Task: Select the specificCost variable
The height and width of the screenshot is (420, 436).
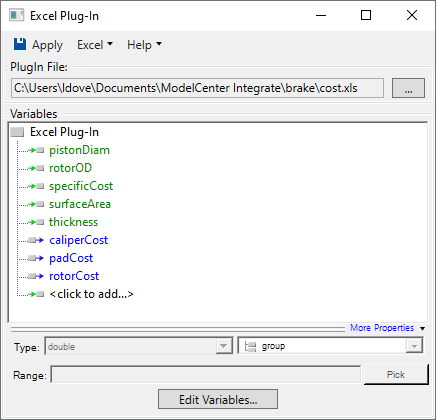Action: (81, 186)
